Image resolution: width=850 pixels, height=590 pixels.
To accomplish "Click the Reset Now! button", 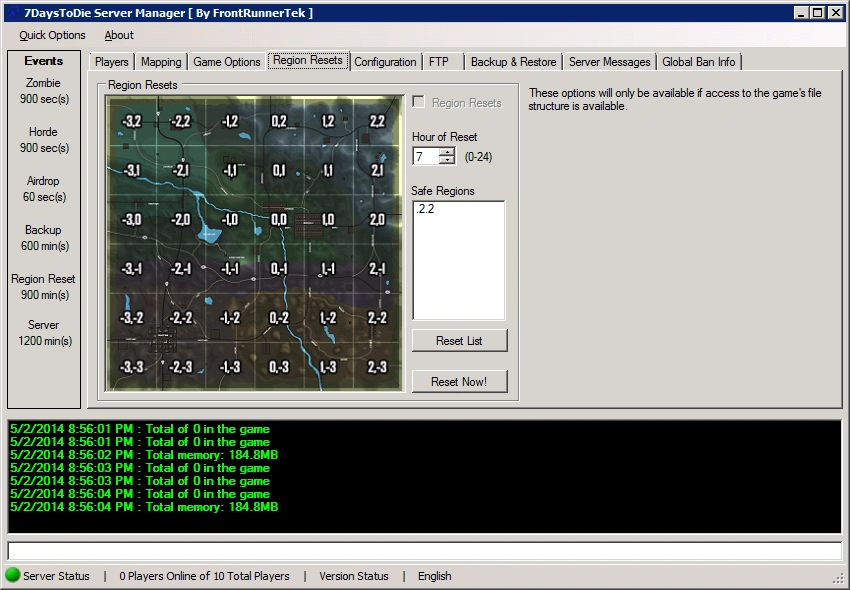I will click(x=459, y=381).
